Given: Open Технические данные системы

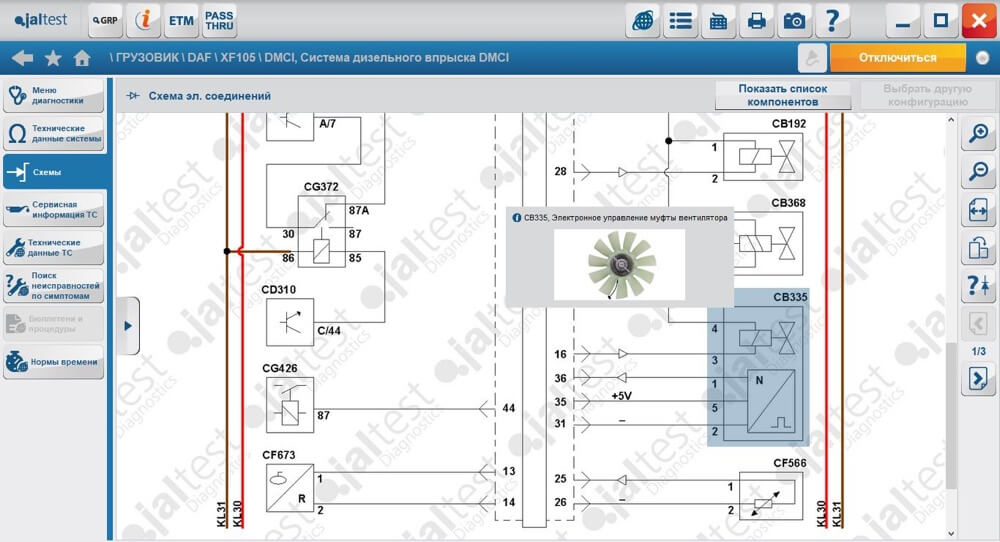Looking at the screenshot, I should tap(54, 133).
